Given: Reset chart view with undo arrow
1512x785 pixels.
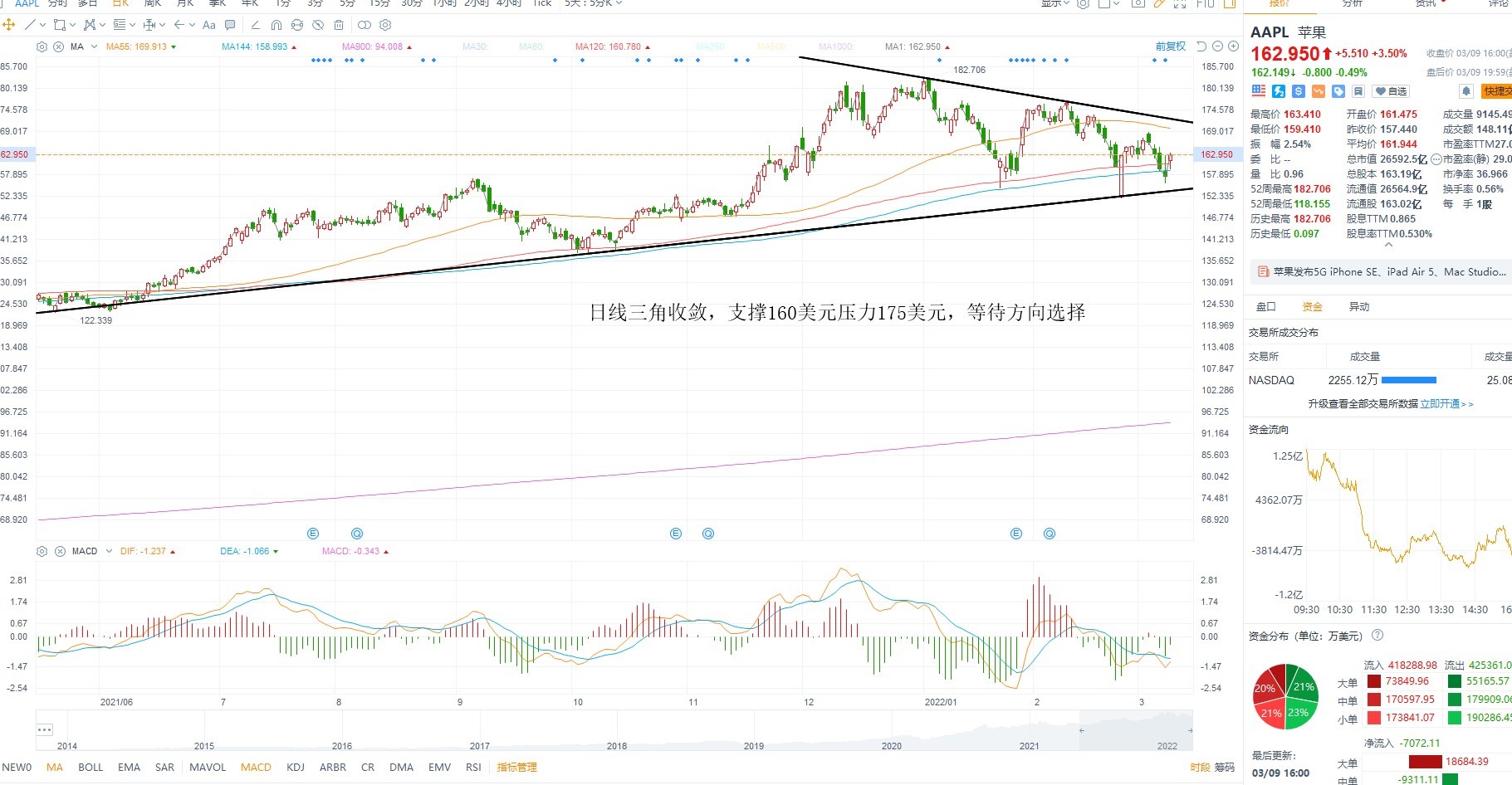Looking at the screenshot, I should (1201, 46).
